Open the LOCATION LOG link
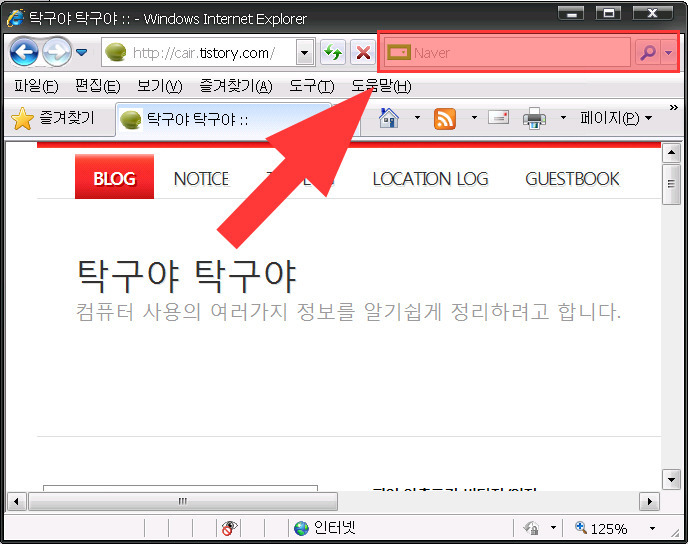The width and height of the screenshot is (688, 544). (x=430, y=179)
